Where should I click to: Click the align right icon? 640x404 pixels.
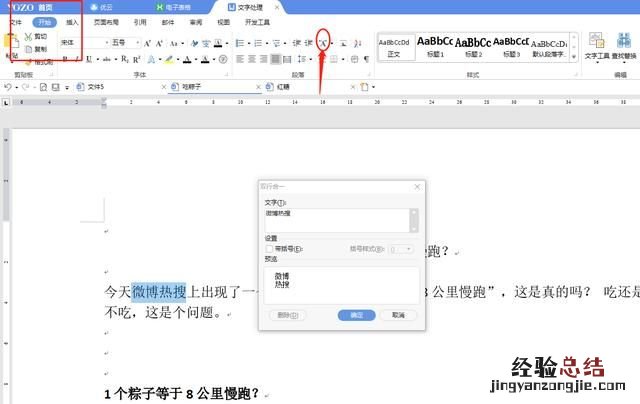264,59
